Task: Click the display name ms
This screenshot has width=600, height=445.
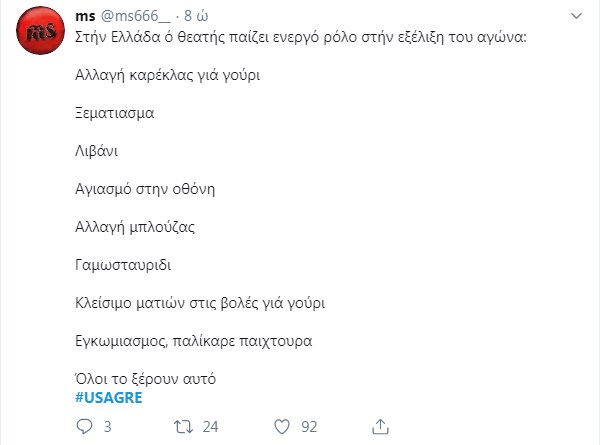Action: pyautogui.click(x=85, y=16)
